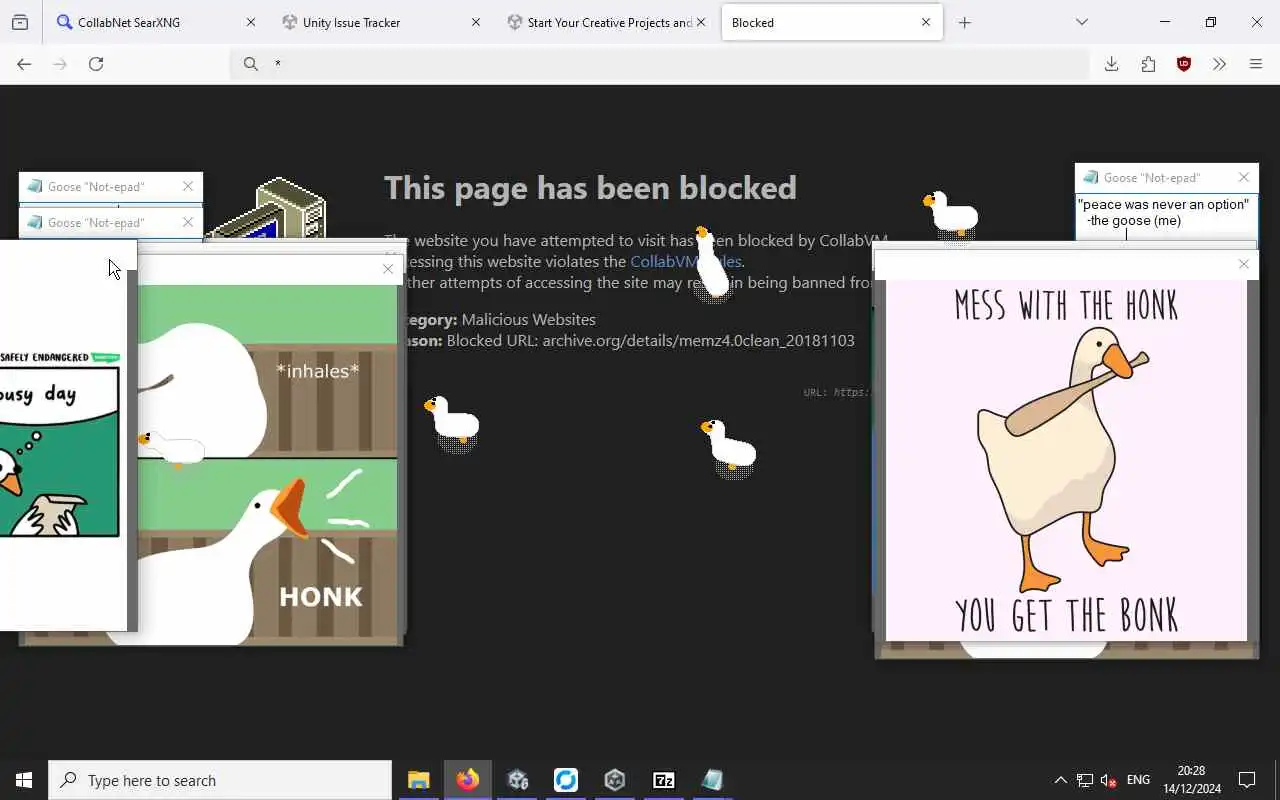Open the Downloads panel
The height and width of the screenshot is (800, 1280).
(1111, 64)
